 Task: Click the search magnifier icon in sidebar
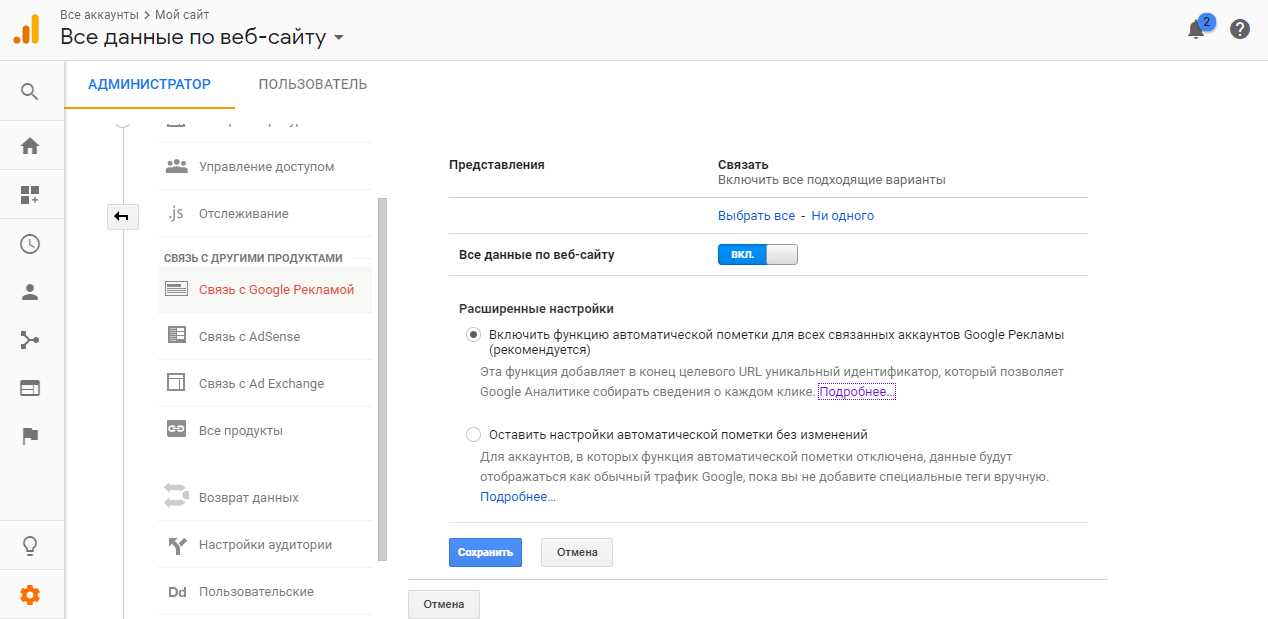30,92
